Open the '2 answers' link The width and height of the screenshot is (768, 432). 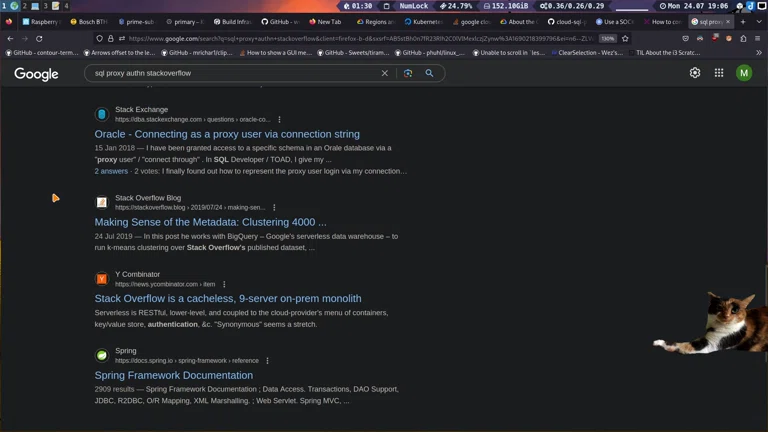[x=111, y=171]
